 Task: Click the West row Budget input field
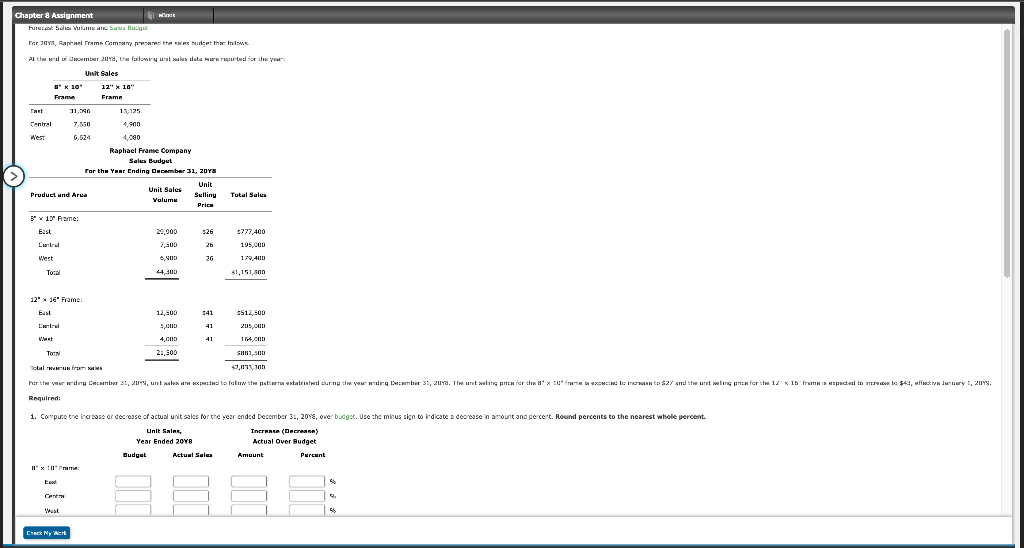point(133,509)
